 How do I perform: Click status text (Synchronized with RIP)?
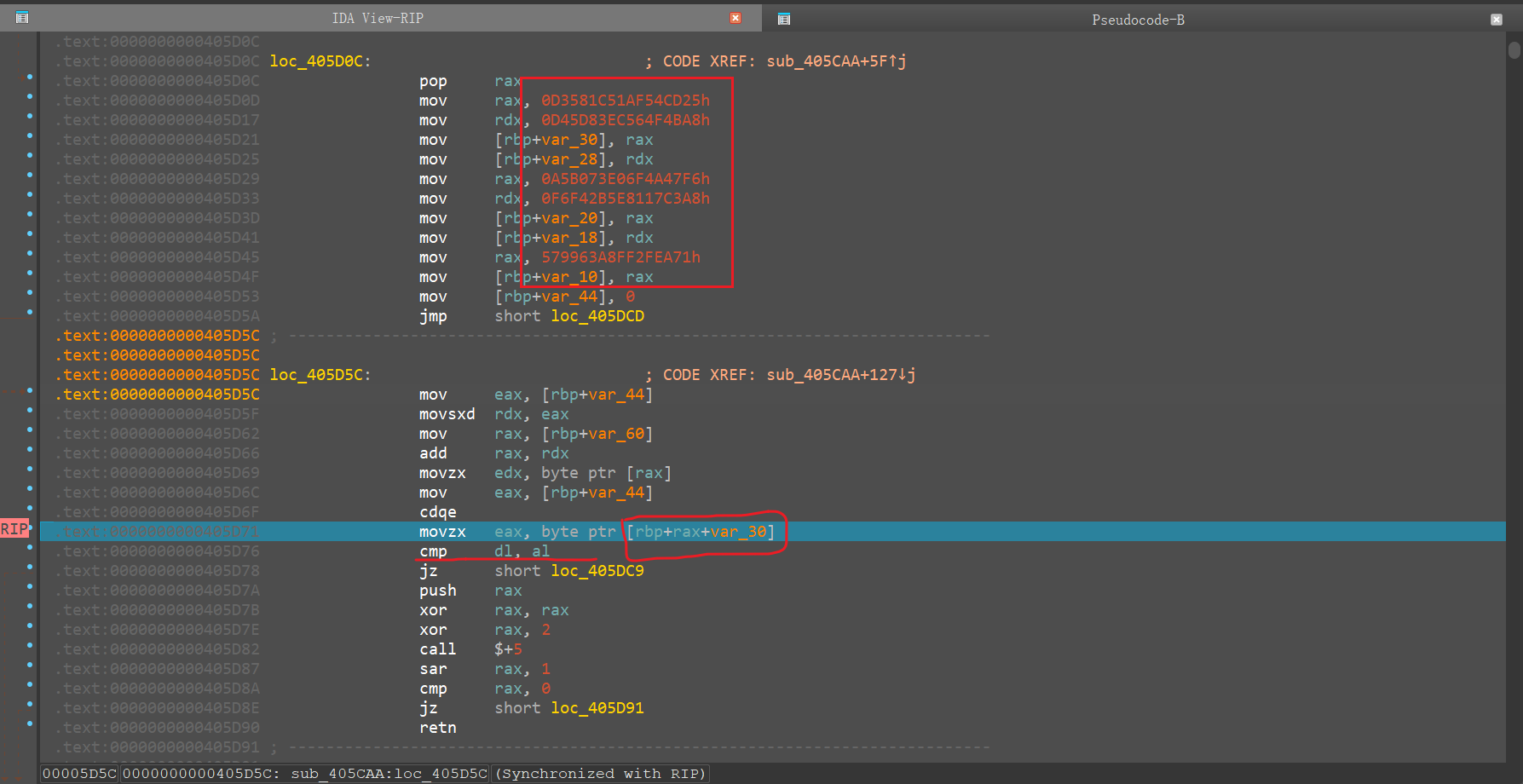(601, 774)
